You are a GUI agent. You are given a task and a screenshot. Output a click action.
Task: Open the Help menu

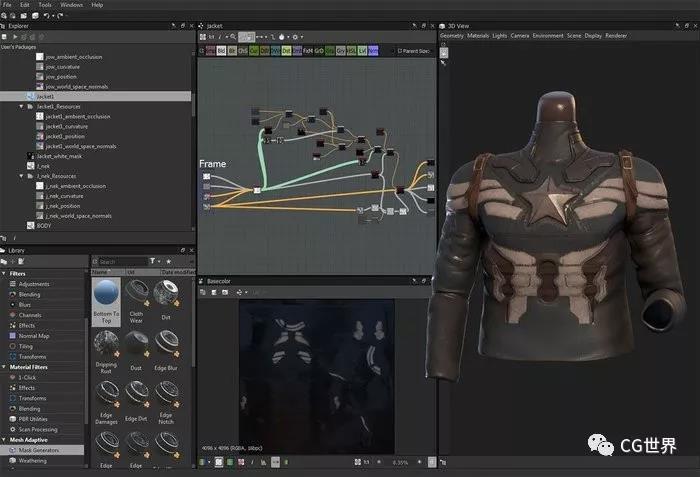coord(97,5)
